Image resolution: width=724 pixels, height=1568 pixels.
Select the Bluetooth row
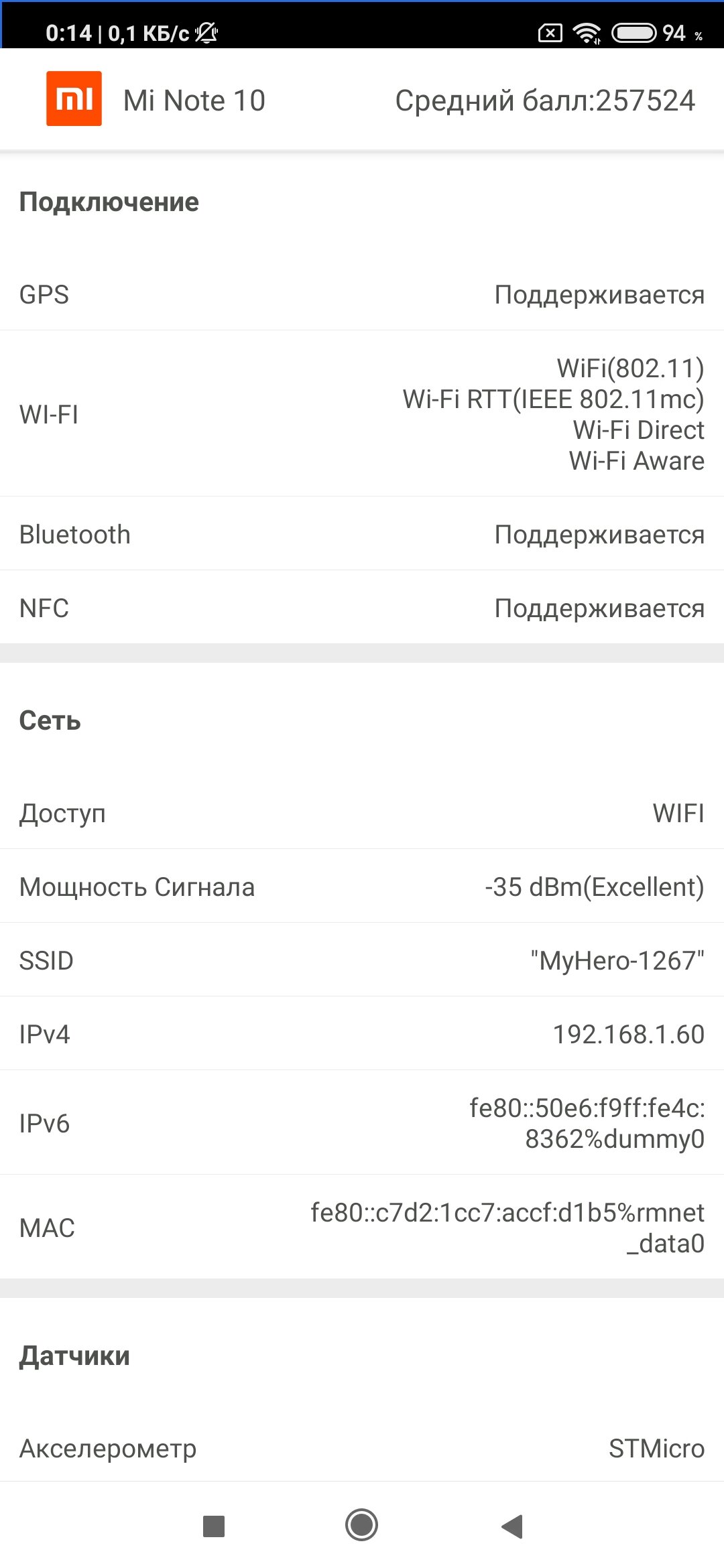(x=362, y=534)
